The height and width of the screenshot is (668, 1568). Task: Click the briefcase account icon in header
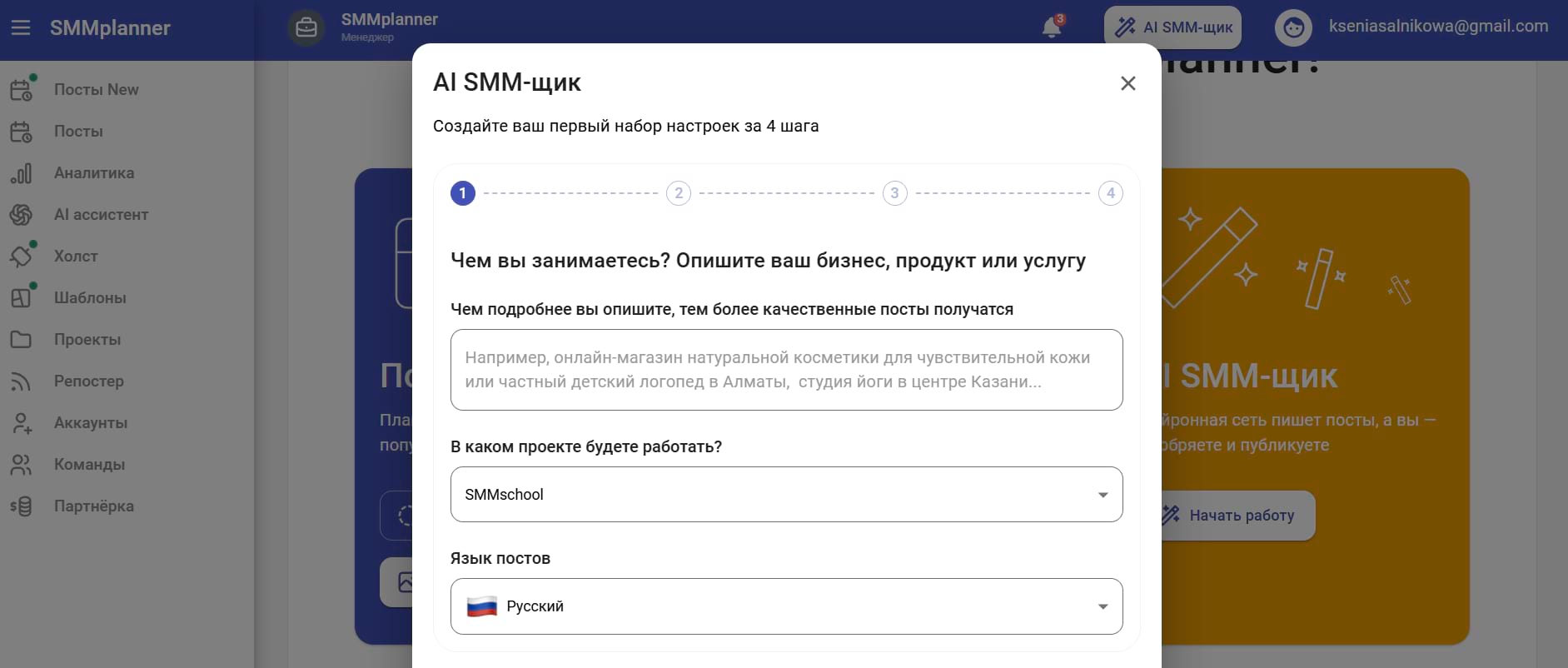pyautogui.click(x=306, y=27)
